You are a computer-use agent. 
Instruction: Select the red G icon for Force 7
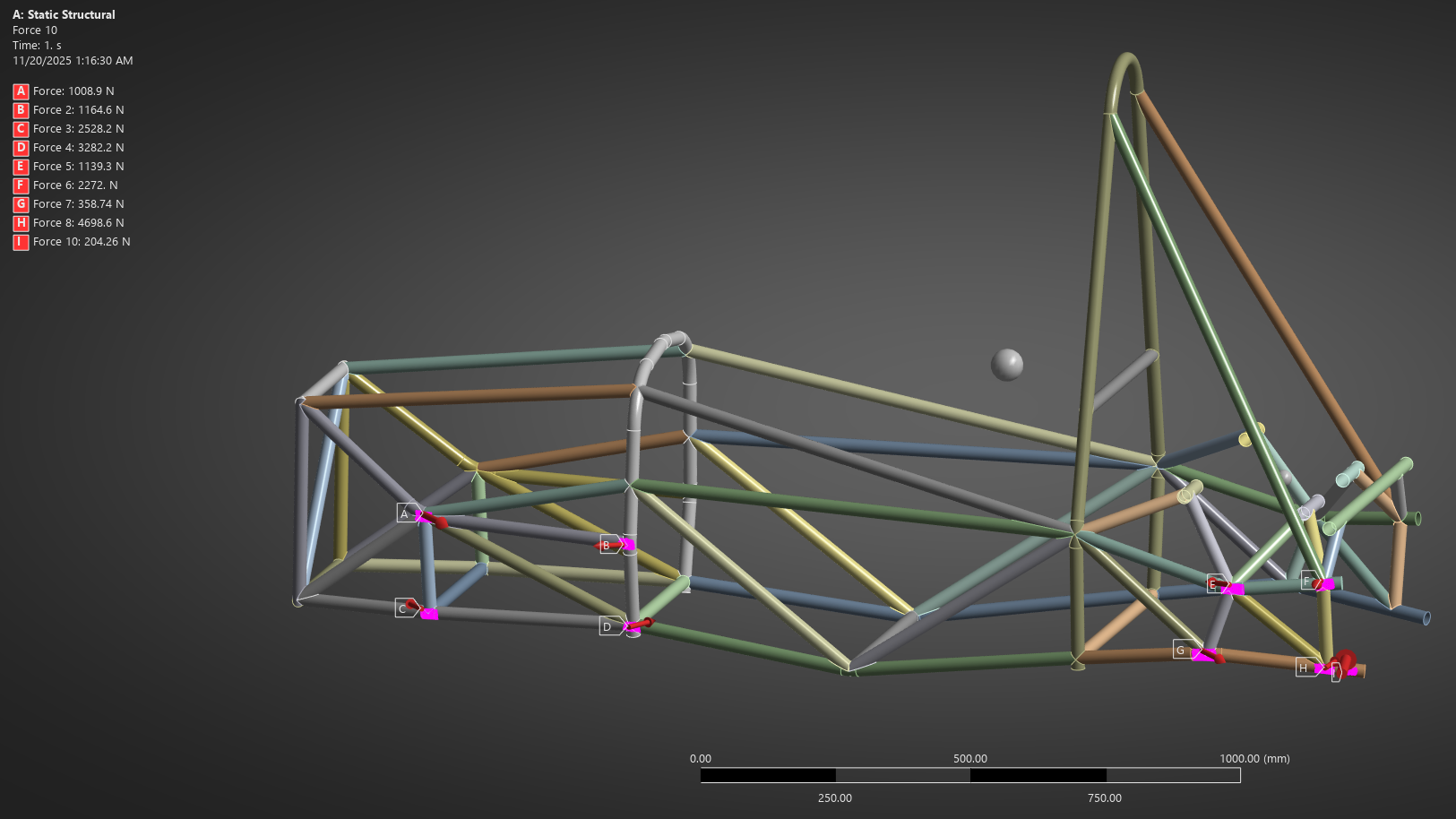click(x=20, y=203)
